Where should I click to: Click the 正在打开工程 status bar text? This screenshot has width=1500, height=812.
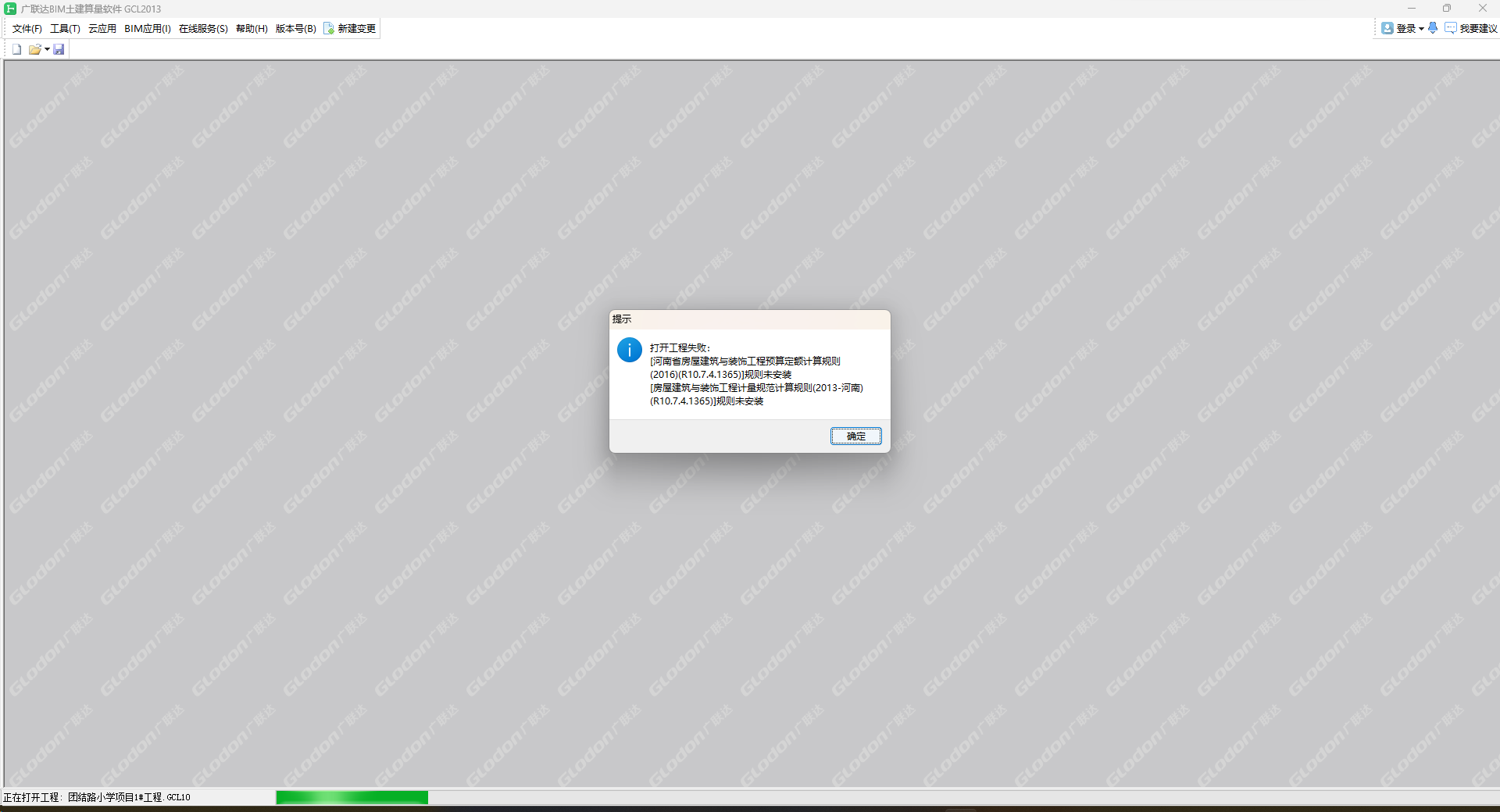click(x=97, y=797)
